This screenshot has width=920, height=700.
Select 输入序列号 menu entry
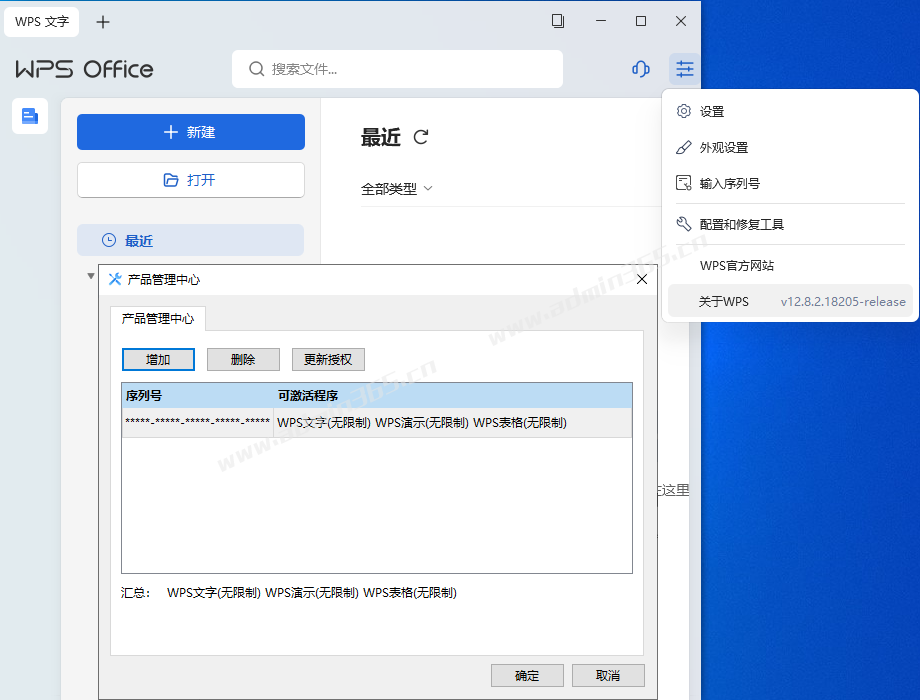point(790,184)
